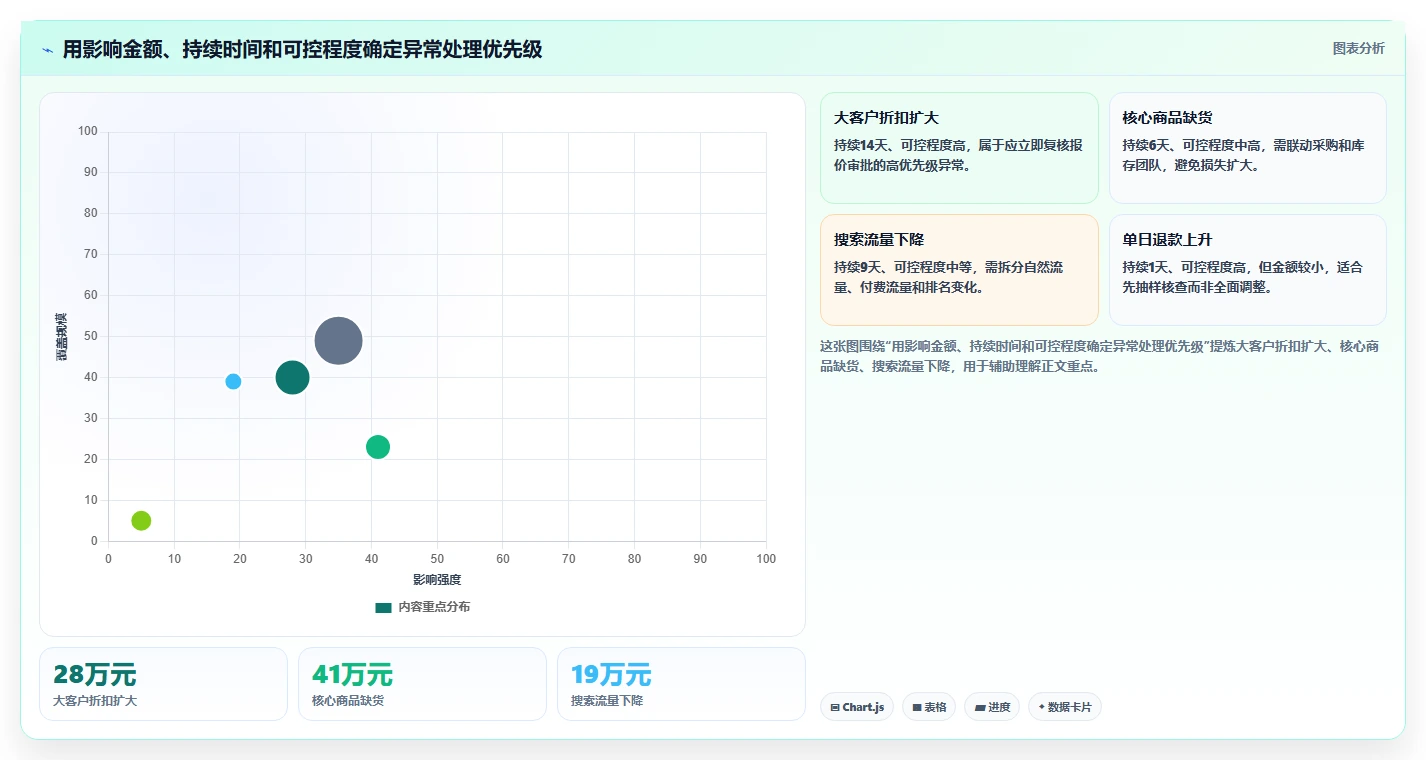Viewport: 1426px width, 760px height.
Task: Click the dark teal bubble on the chart
Action: point(292,377)
